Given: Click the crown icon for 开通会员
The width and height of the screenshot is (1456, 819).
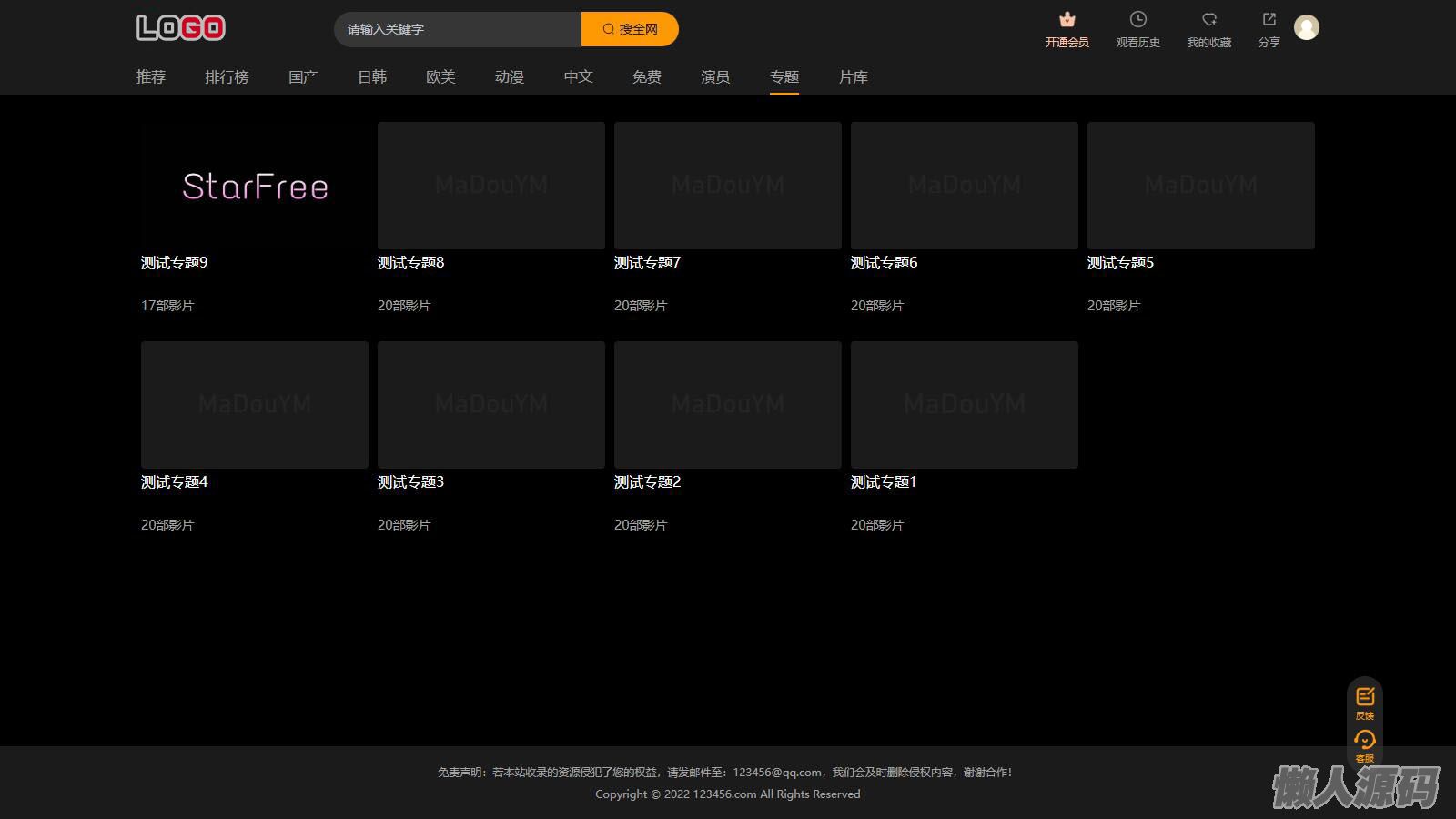Looking at the screenshot, I should pos(1067,20).
